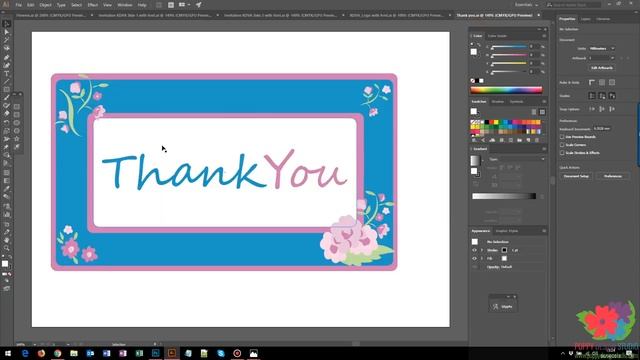Click the Opacity link in Appearance
This screenshot has height=360, width=640.
(493, 267)
